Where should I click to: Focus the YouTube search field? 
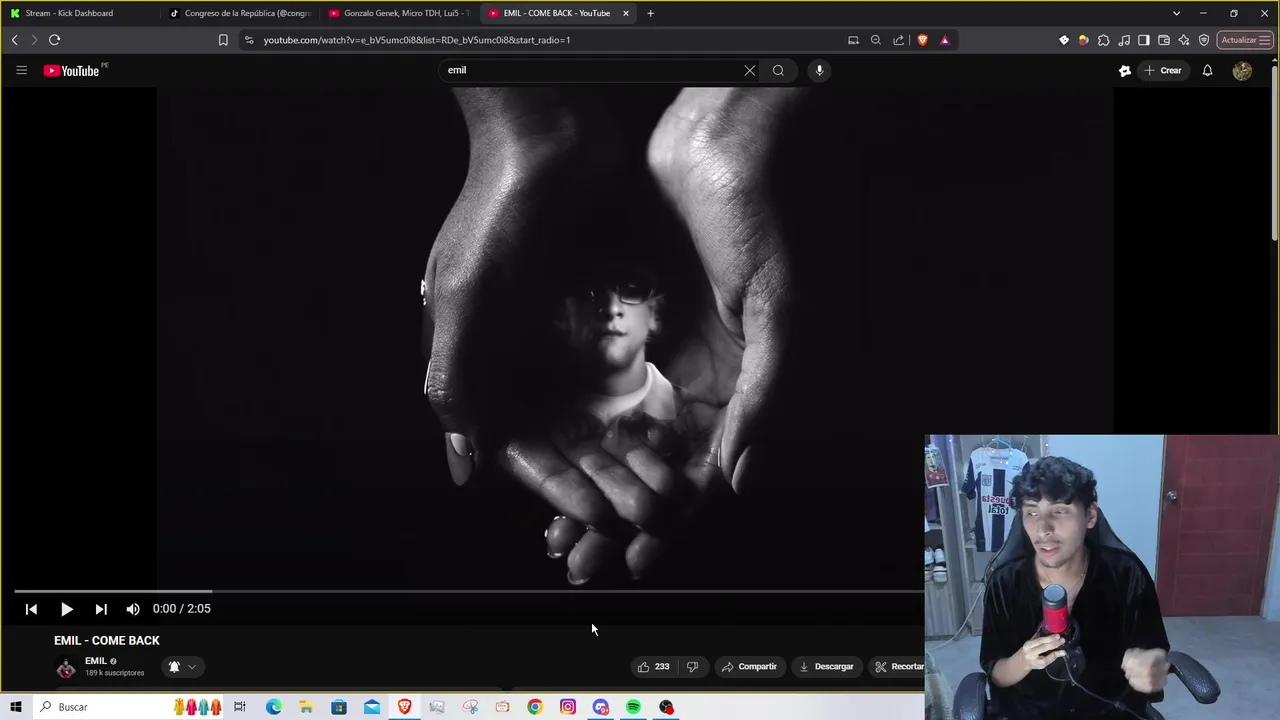click(590, 70)
